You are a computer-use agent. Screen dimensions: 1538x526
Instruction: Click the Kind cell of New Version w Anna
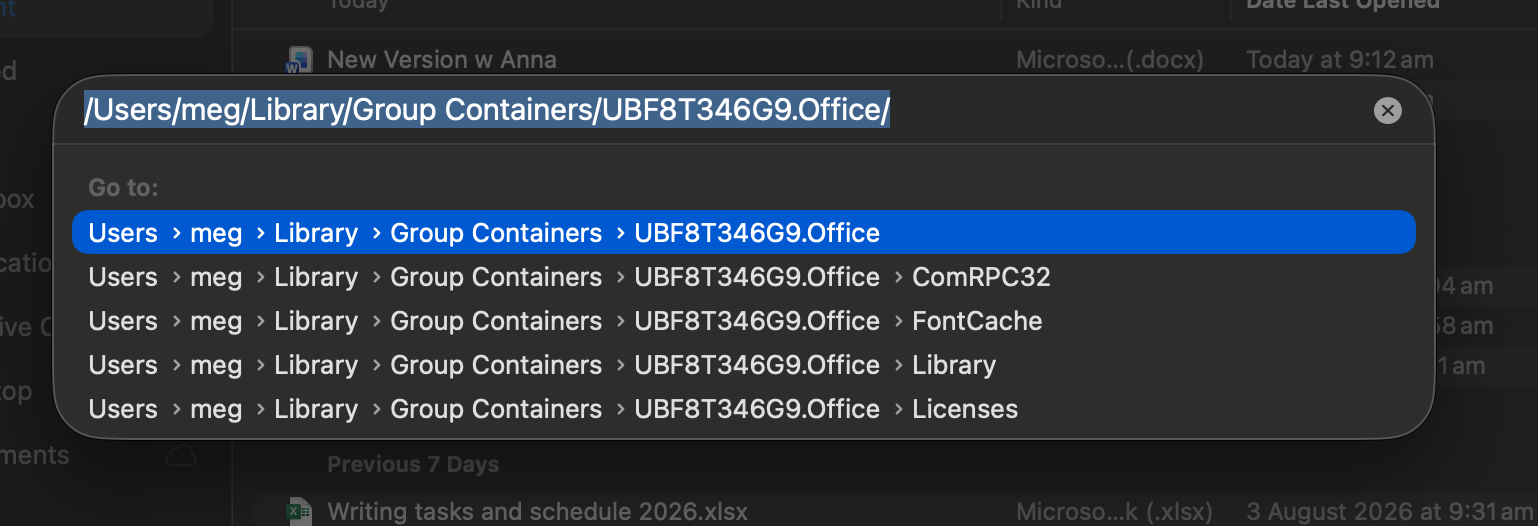pyautogui.click(x=1110, y=60)
